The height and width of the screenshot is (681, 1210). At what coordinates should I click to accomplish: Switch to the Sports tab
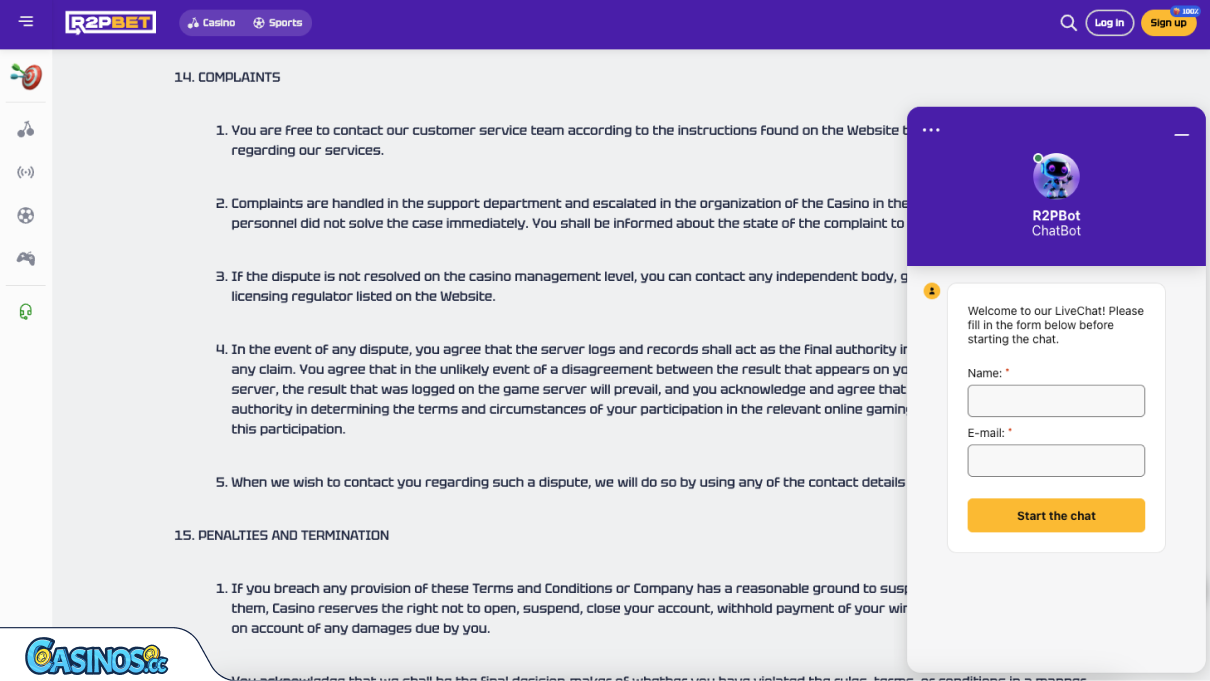pyautogui.click(x=278, y=23)
